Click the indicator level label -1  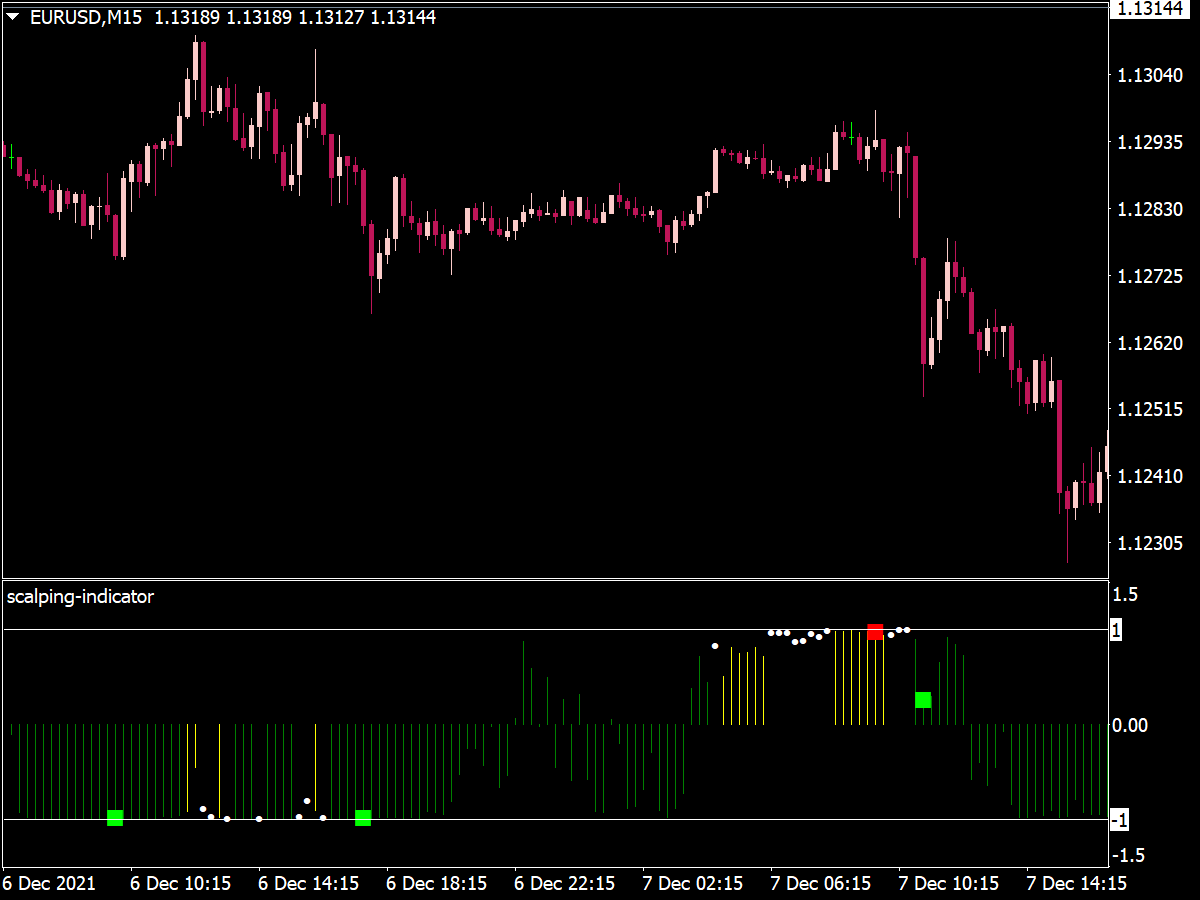1121,820
